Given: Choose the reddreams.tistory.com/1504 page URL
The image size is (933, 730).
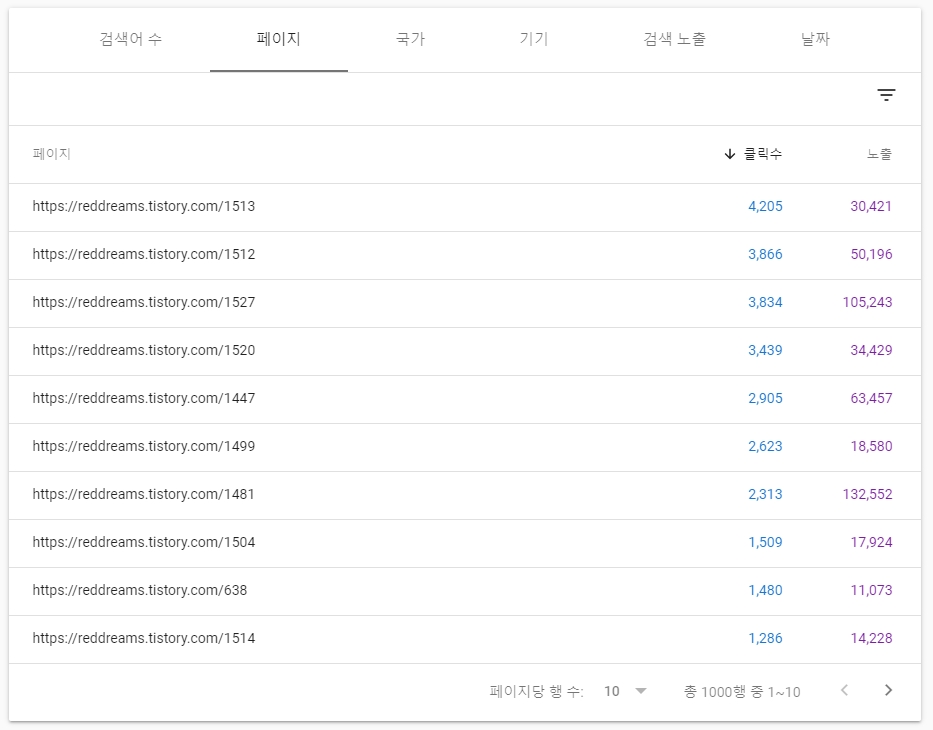Looking at the screenshot, I should pyautogui.click(x=143, y=543).
